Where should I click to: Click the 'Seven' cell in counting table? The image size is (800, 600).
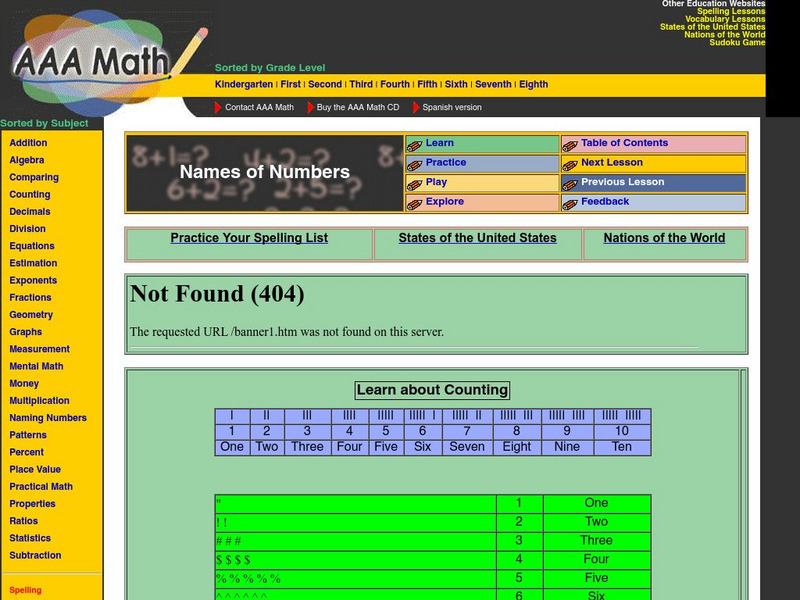click(x=467, y=447)
